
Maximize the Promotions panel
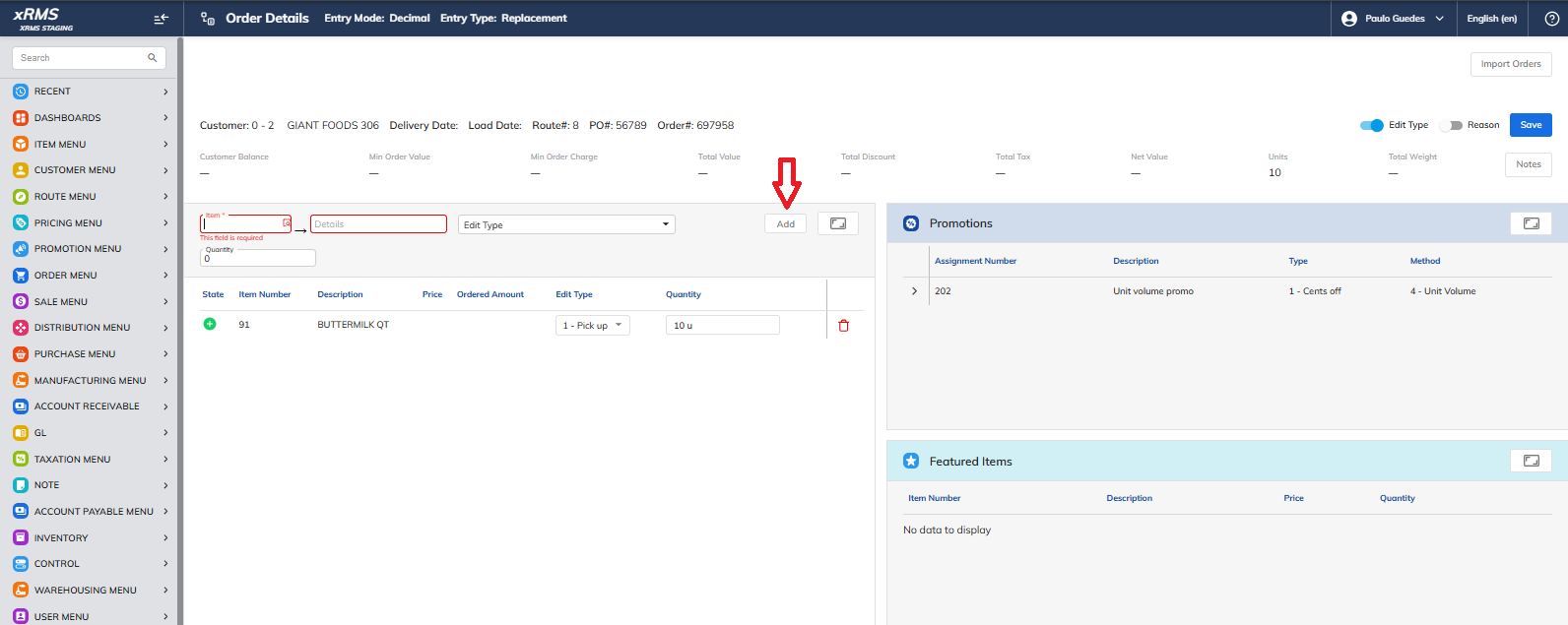(1532, 223)
